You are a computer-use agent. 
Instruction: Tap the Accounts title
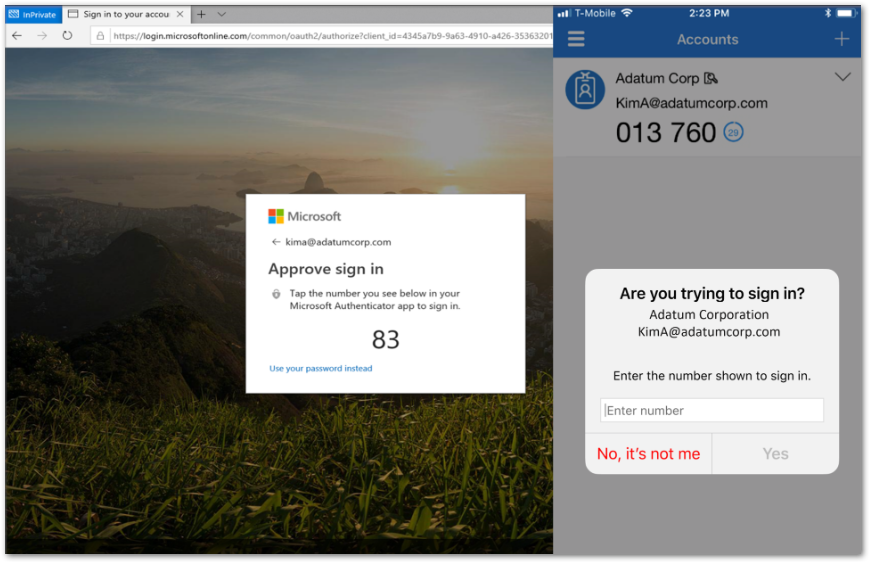point(707,39)
